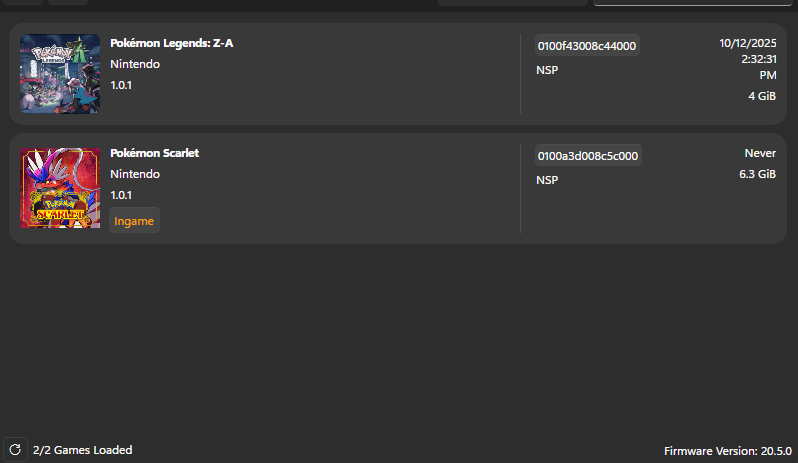Click the Ingame status badge

134,220
